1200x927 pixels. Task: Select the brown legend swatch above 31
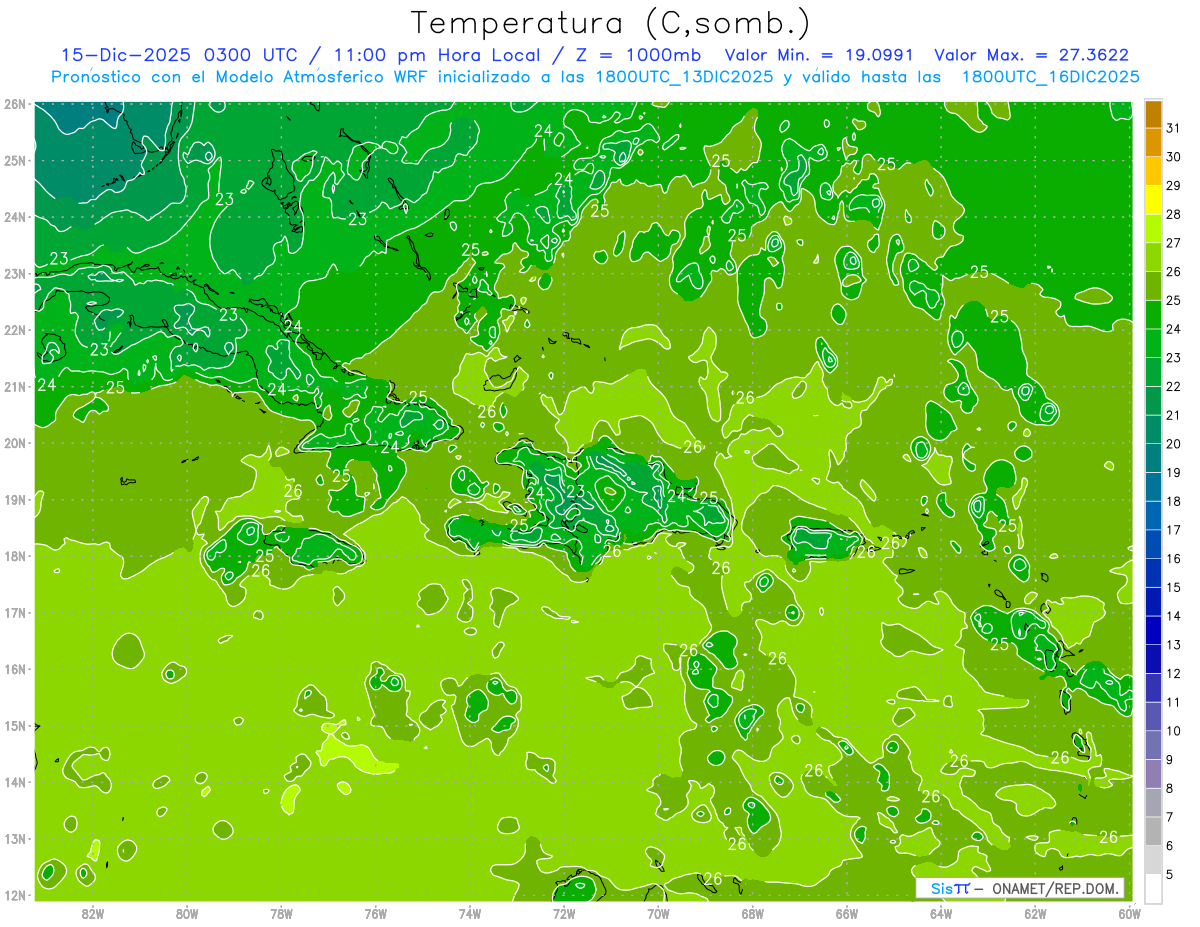[x=1153, y=114]
